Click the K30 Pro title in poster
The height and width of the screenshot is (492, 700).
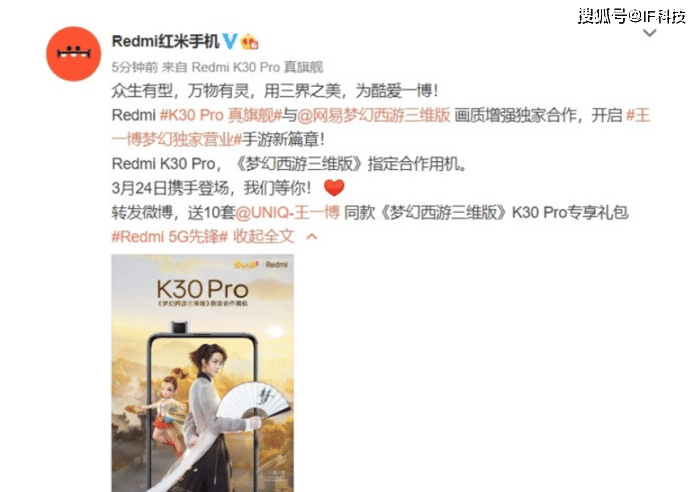coord(202,290)
